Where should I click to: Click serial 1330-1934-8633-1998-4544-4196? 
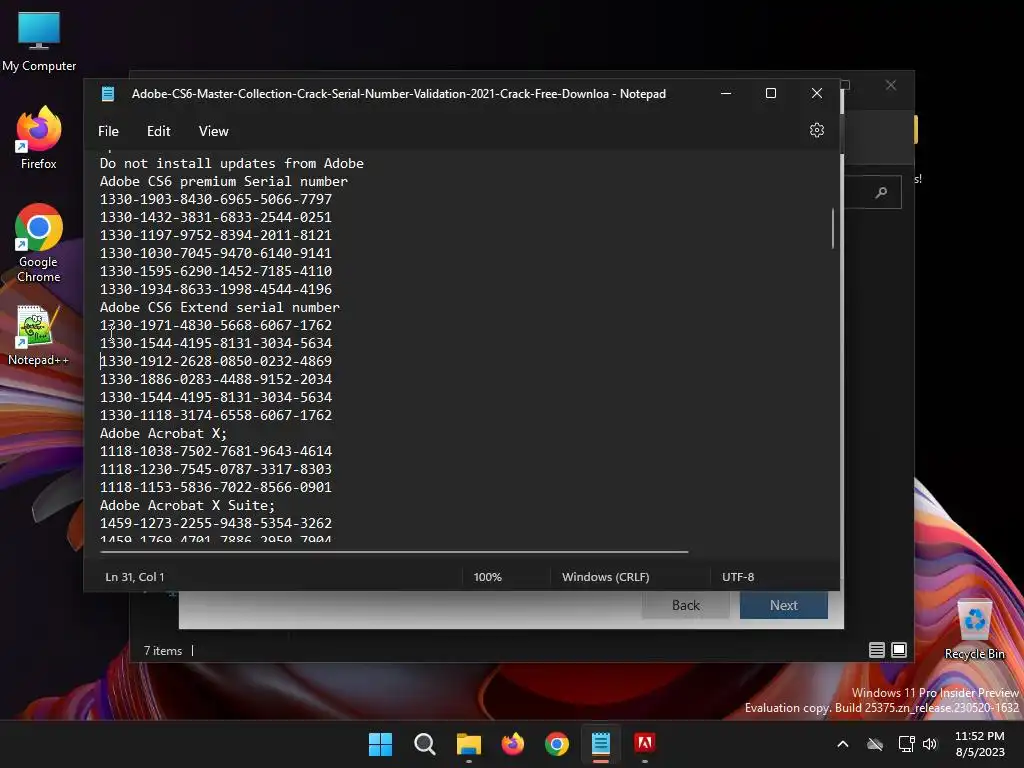(216, 289)
